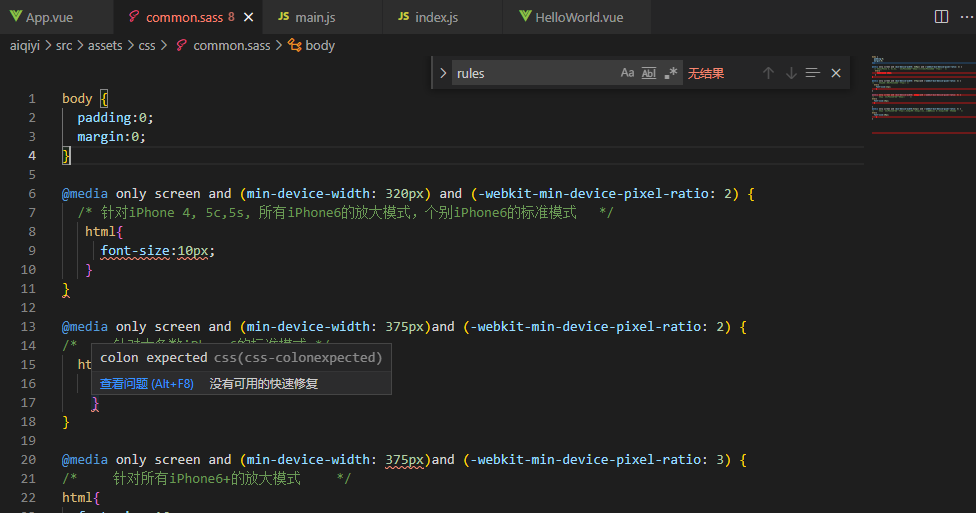Split the editor to the right

tap(941, 17)
